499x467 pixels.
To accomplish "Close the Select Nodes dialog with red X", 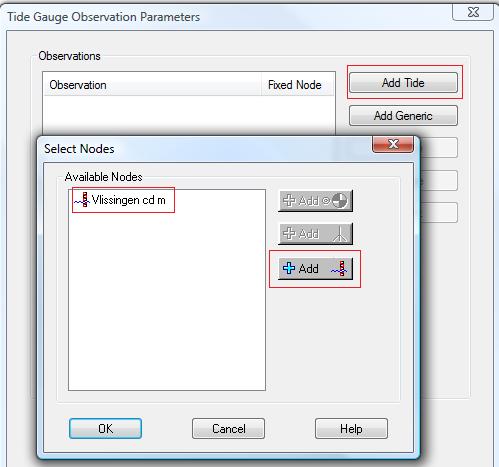I will pyautogui.click(x=393, y=144).
